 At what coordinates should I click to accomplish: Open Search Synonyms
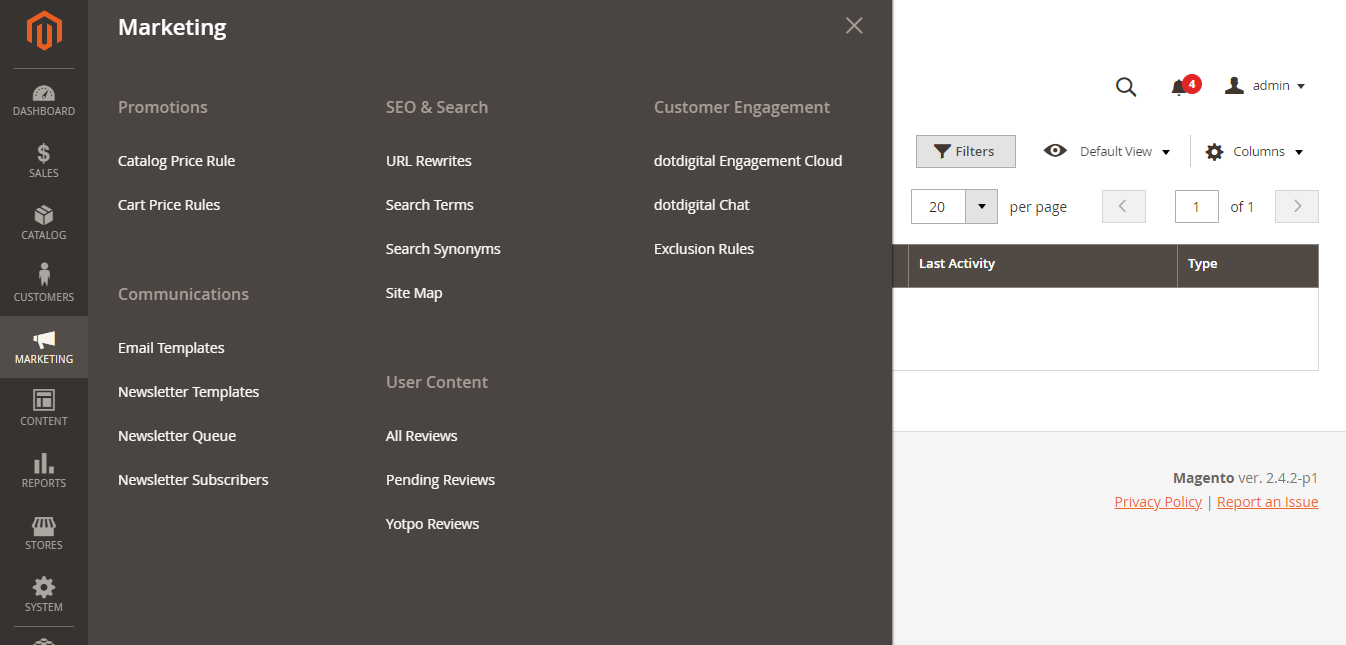pyautogui.click(x=443, y=249)
